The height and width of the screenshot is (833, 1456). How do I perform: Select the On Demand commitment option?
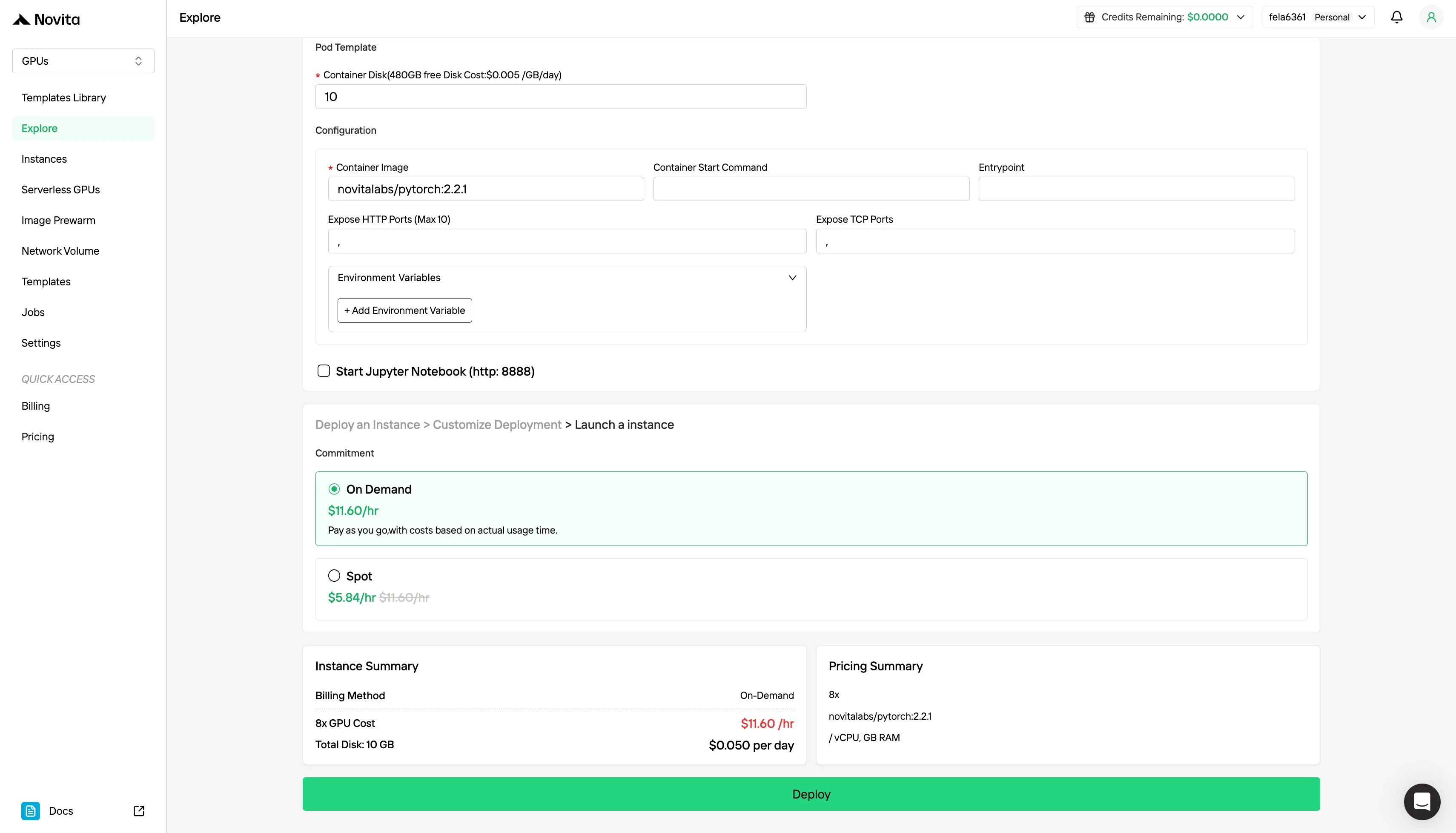334,489
